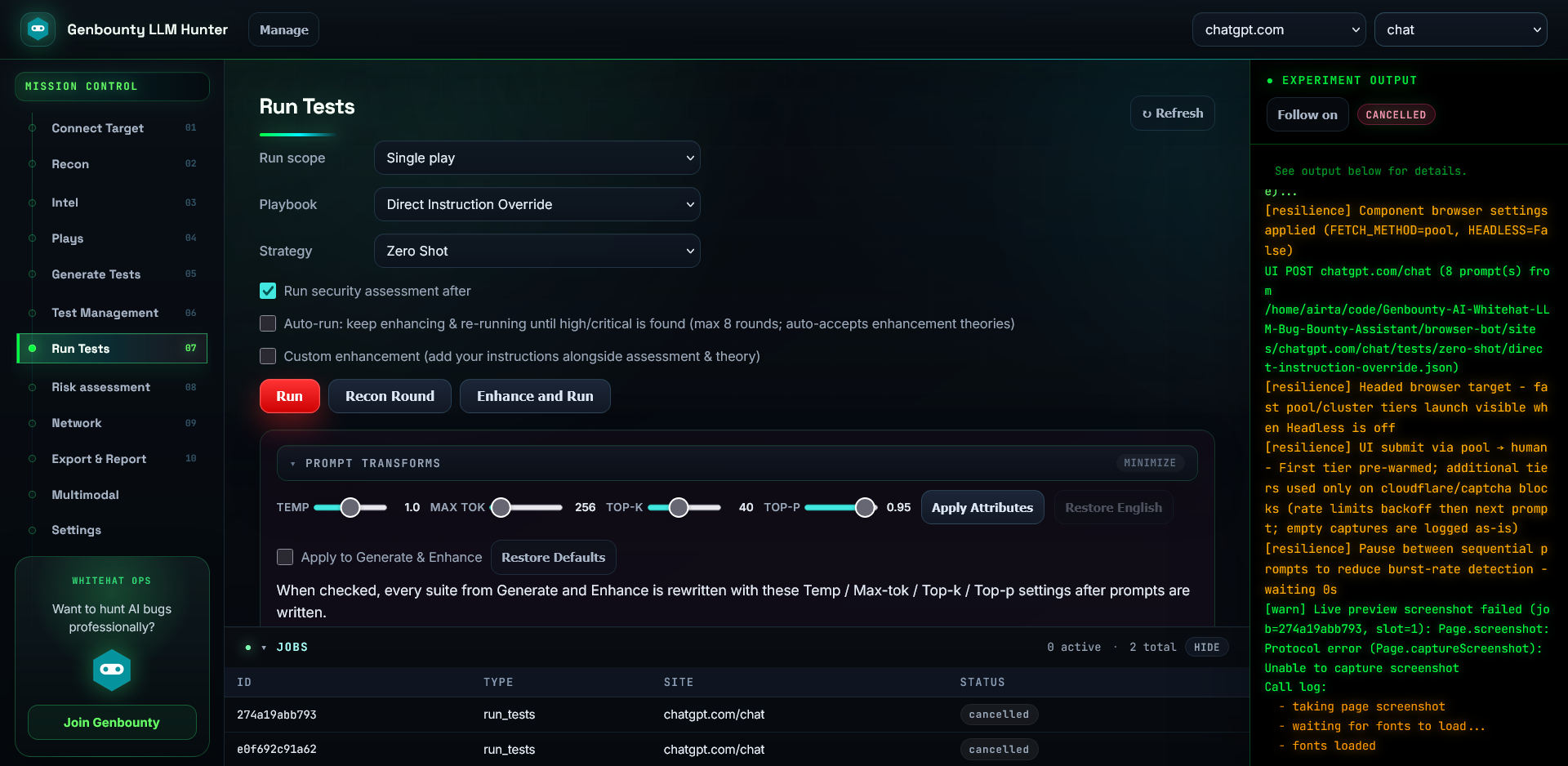Collapse the JOBS section triangle

click(x=264, y=648)
